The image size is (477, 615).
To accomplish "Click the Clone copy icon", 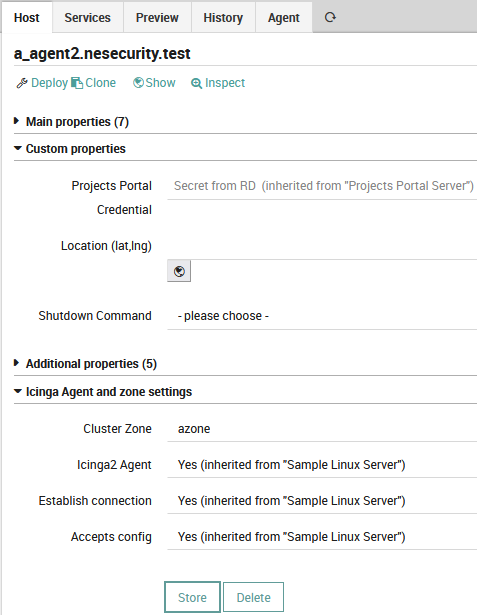I will 77,83.
